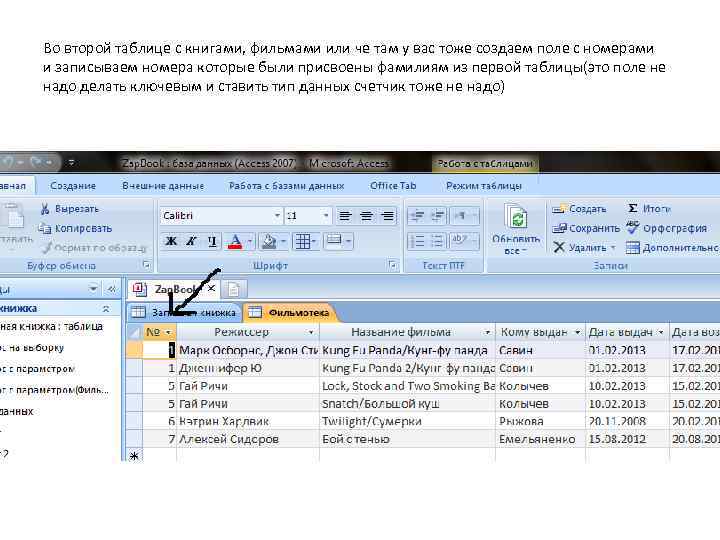Expand Шрифт group dialog launcher
This screenshot has width=720, height=540.
[393, 264]
